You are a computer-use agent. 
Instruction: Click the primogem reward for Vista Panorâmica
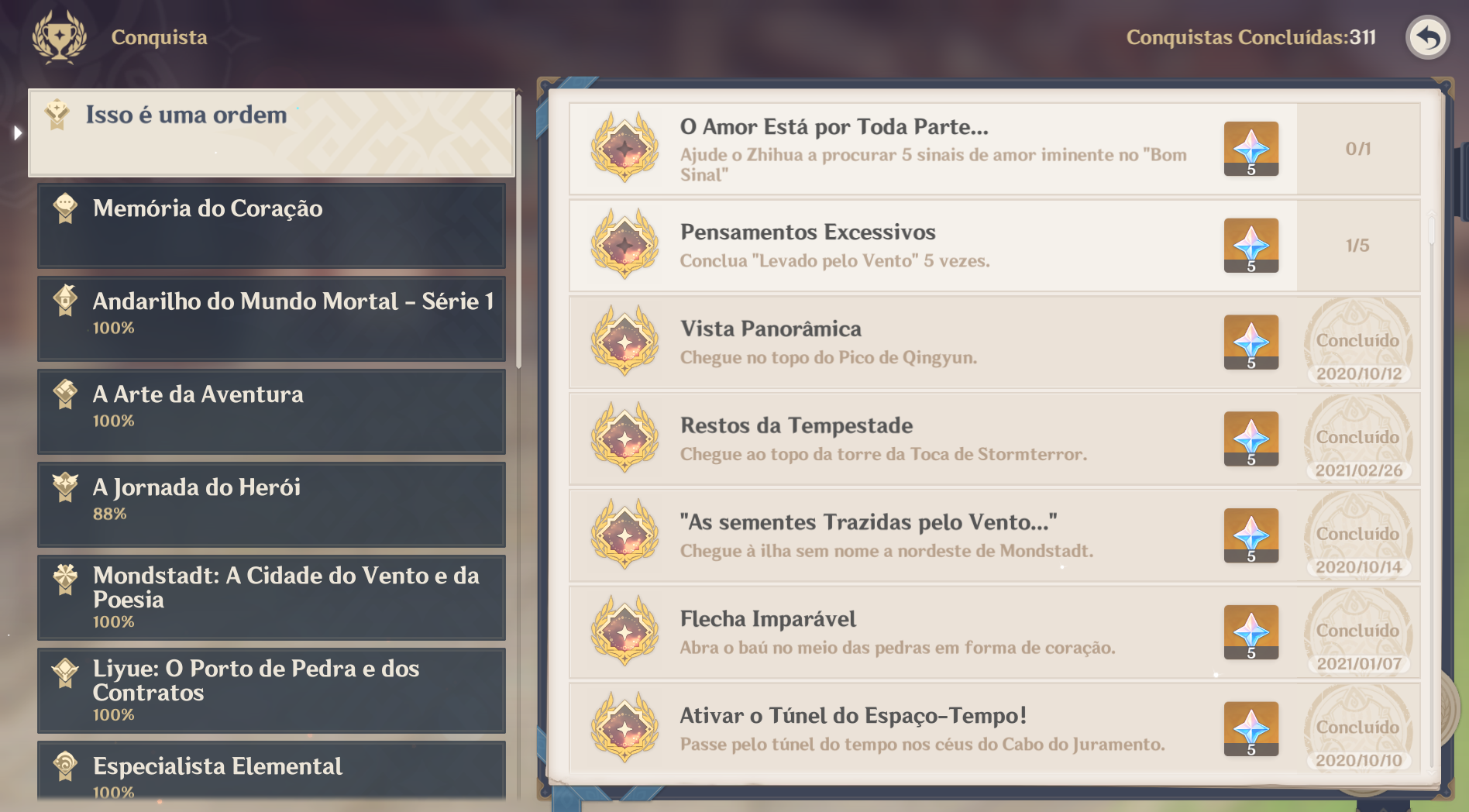tap(1251, 342)
